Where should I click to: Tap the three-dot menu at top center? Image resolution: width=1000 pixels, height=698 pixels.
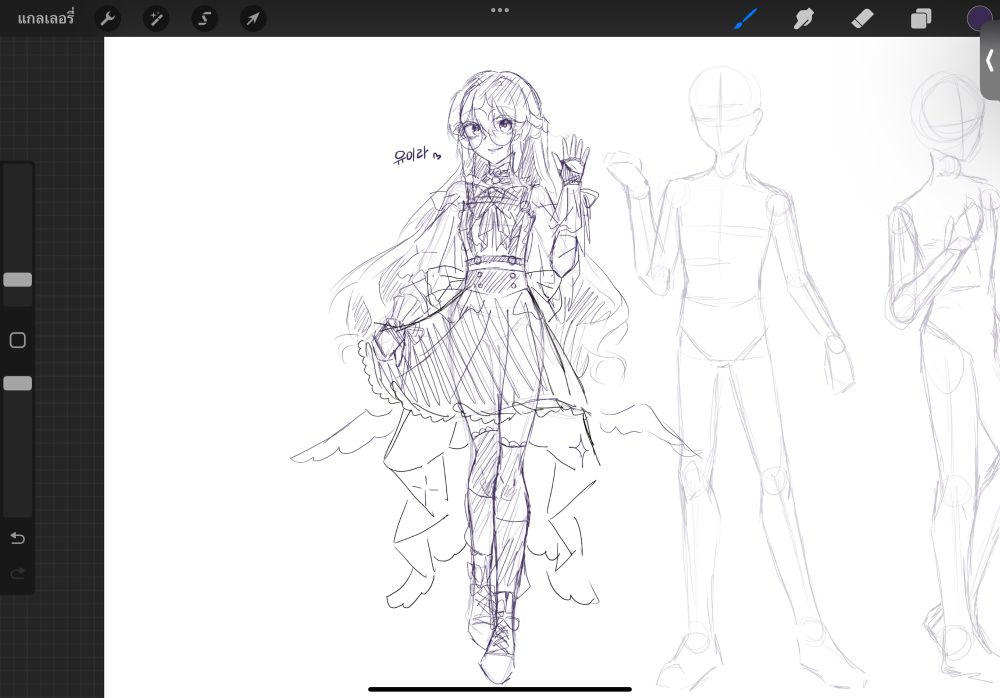tap(500, 10)
